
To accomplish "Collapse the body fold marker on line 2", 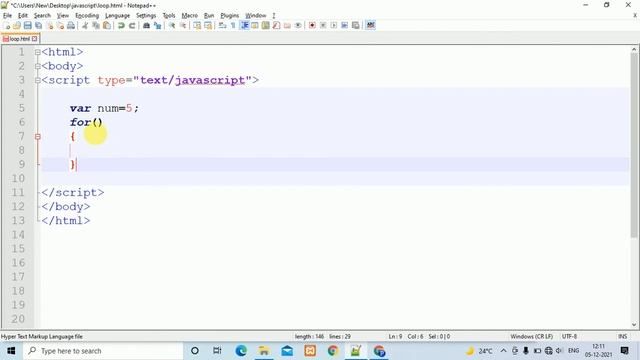I will [38, 66].
